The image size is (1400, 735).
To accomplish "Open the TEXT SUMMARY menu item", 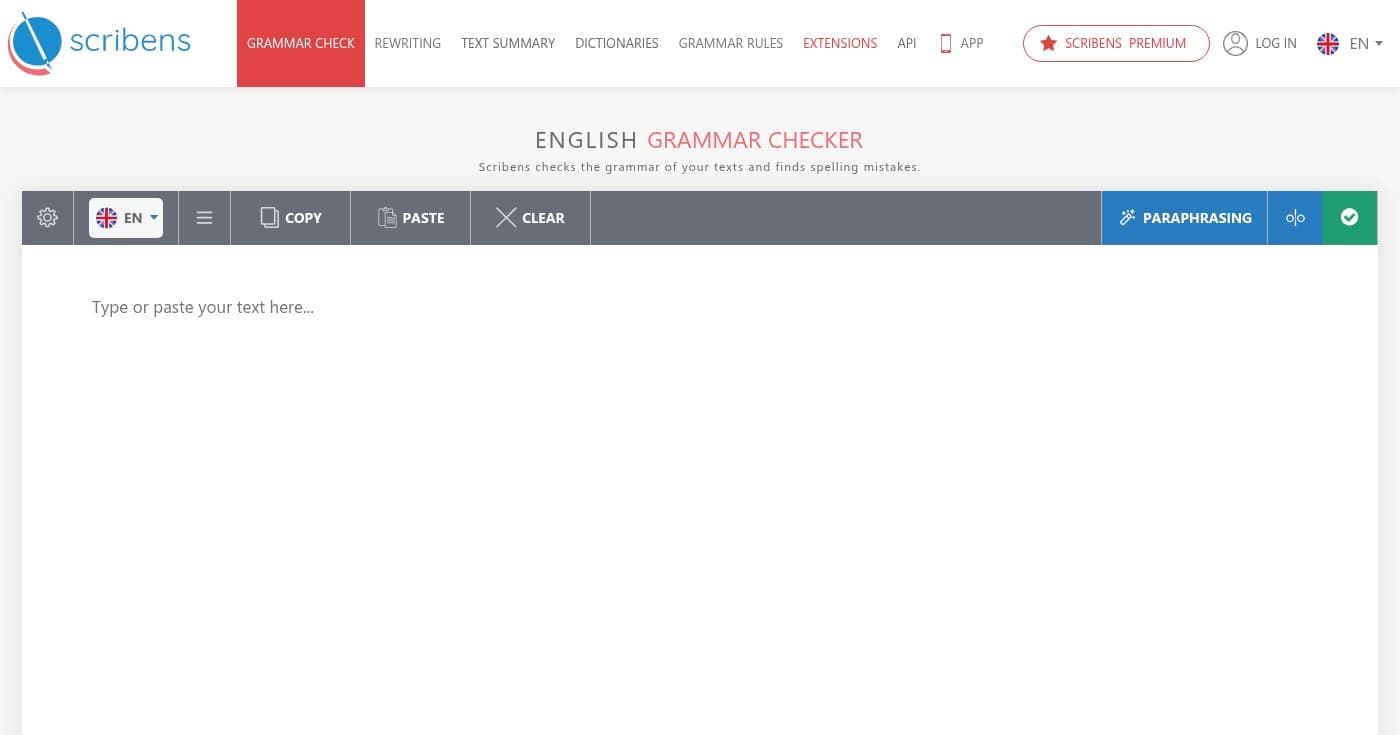I will click(508, 43).
